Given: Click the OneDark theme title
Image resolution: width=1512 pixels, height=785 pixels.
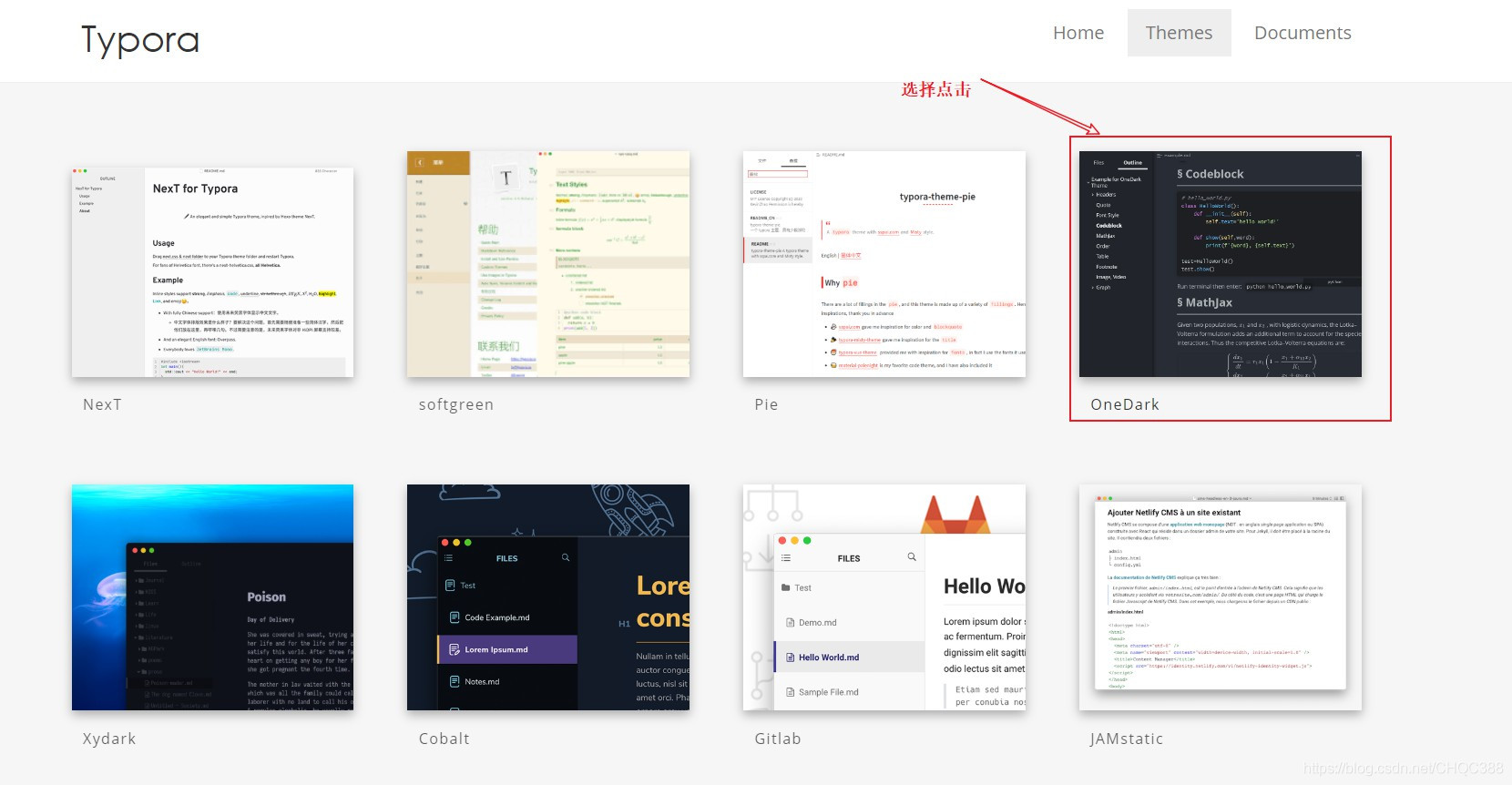Looking at the screenshot, I should tap(1125, 404).
